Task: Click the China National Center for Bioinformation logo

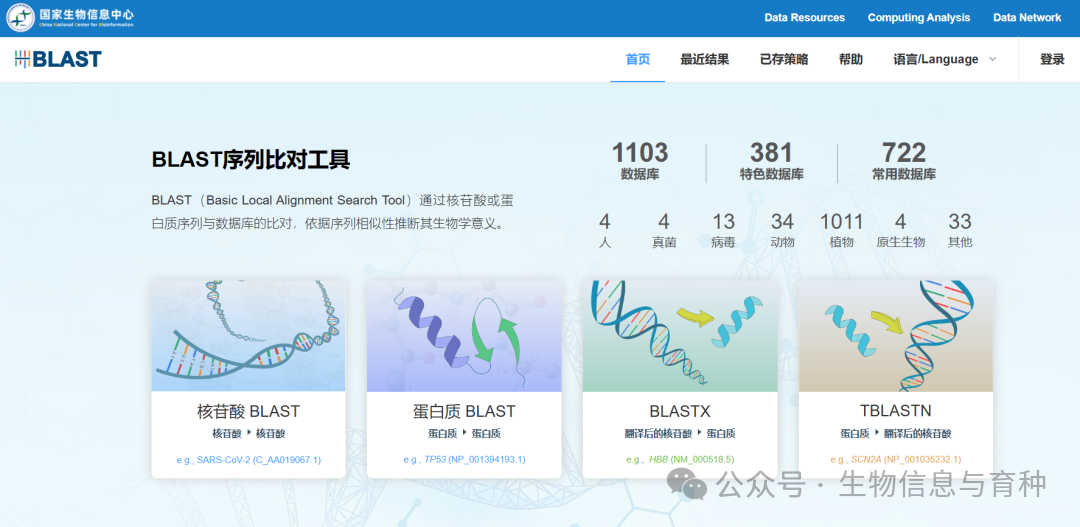Action: coord(70,17)
